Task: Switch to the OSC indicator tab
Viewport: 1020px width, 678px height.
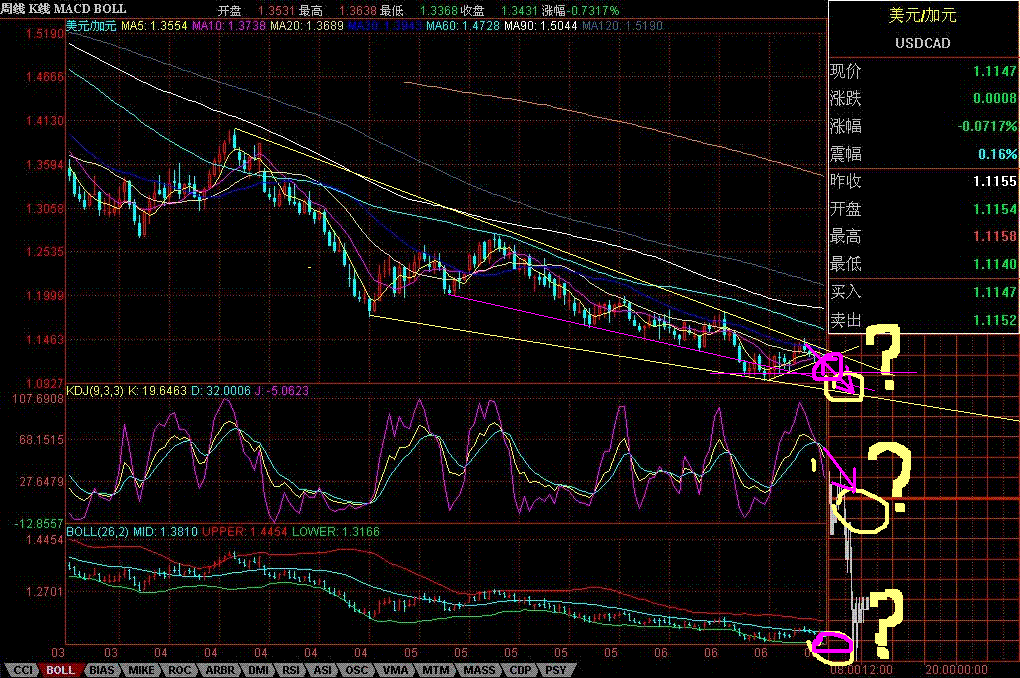Action: tap(359, 670)
